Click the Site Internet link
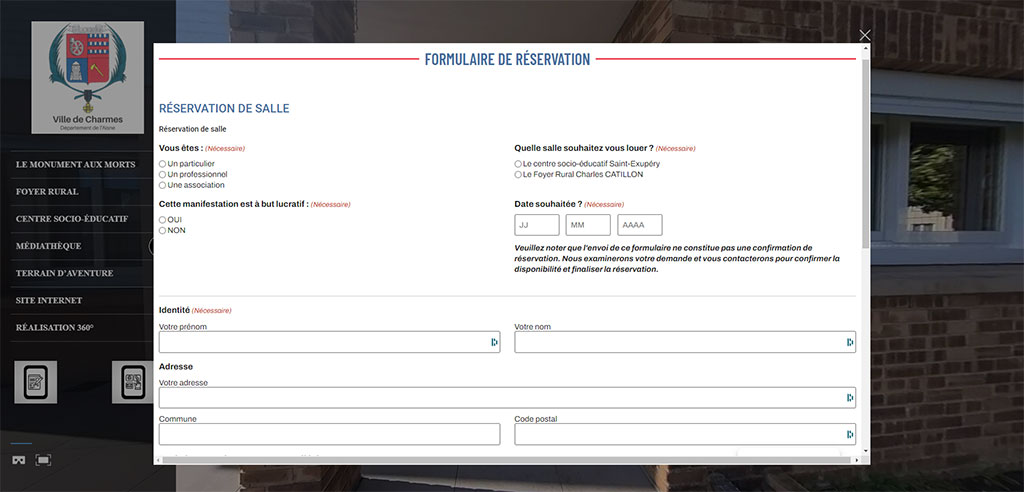Screen dimensions: 1024x492 (49, 300)
